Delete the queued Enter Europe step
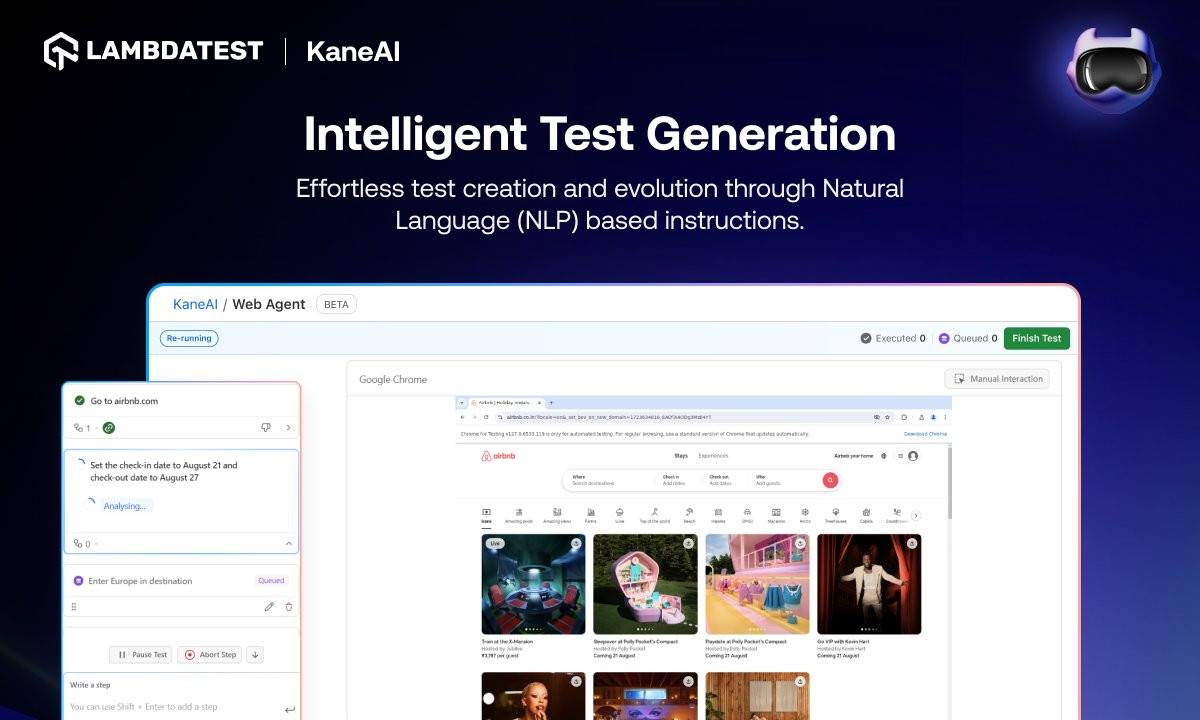The image size is (1200, 720). (x=289, y=606)
